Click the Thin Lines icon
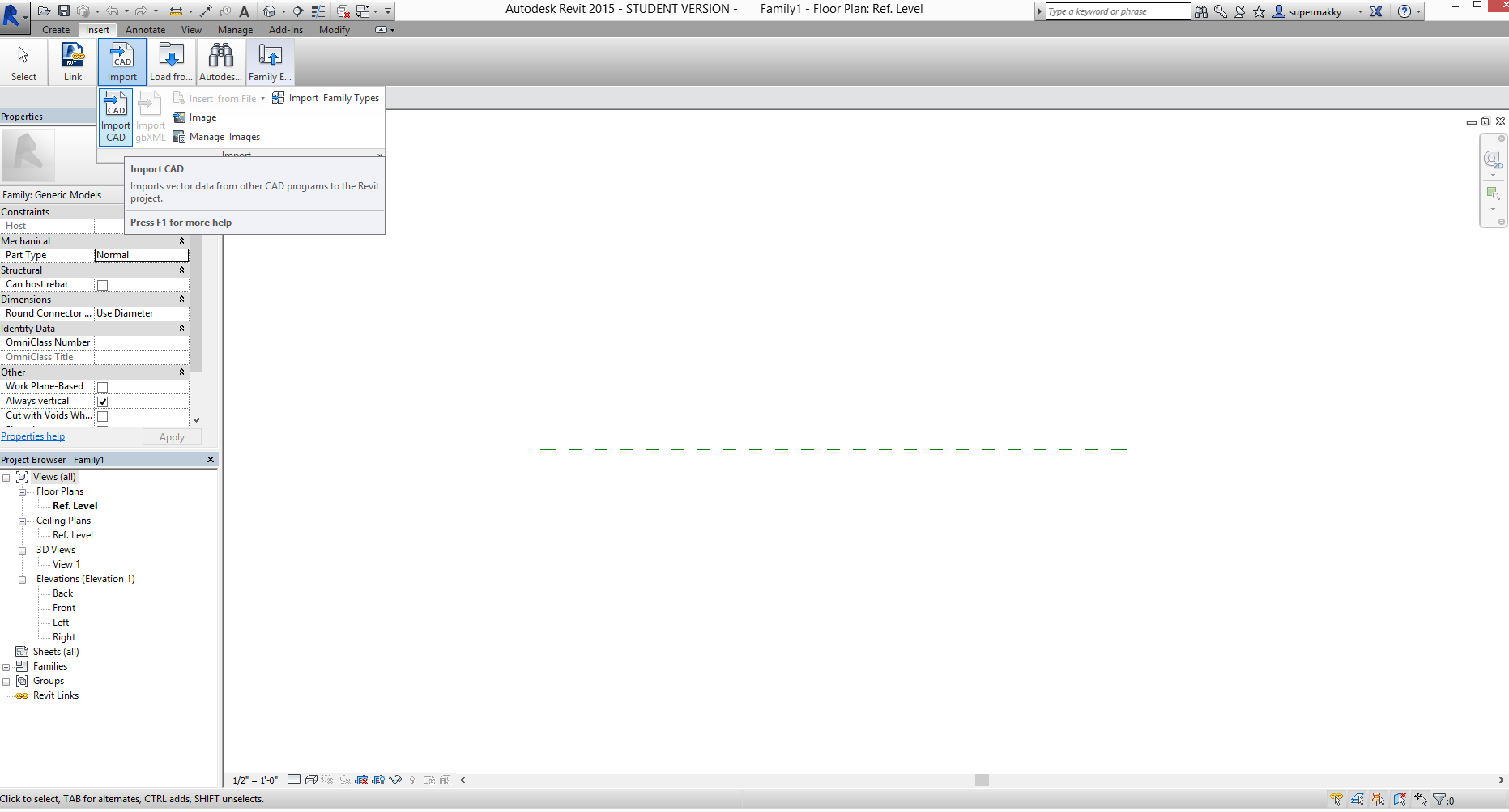1509x812 pixels. coord(318,11)
